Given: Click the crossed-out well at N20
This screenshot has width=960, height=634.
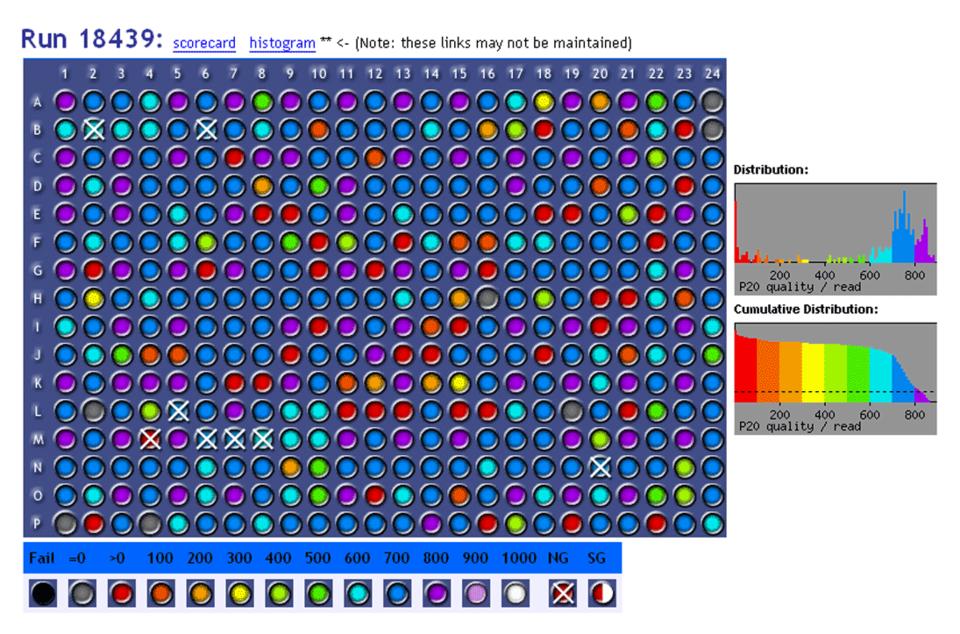Looking at the screenshot, I should pos(600,468).
